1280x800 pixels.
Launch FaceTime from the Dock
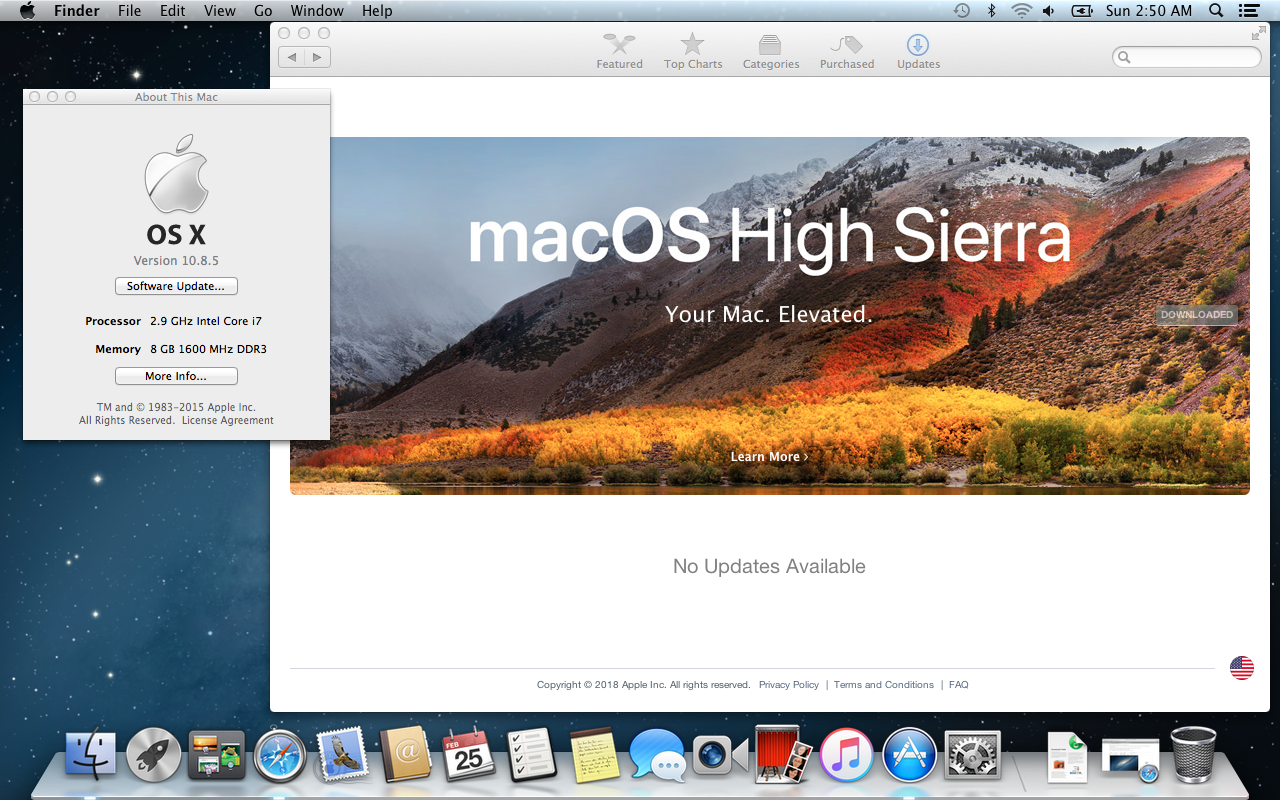720,755
